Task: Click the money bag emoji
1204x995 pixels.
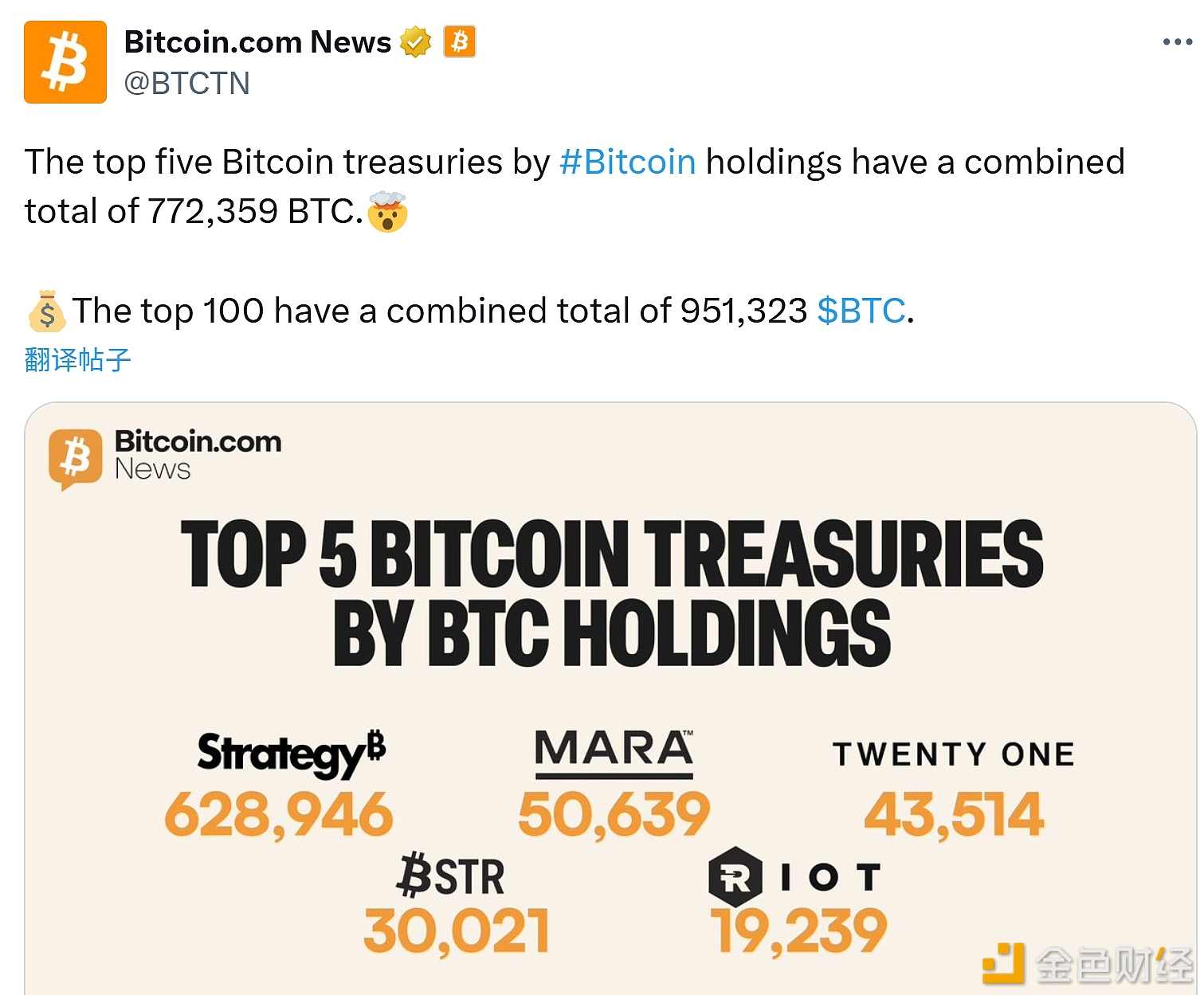Action: [x=46, y=311]
